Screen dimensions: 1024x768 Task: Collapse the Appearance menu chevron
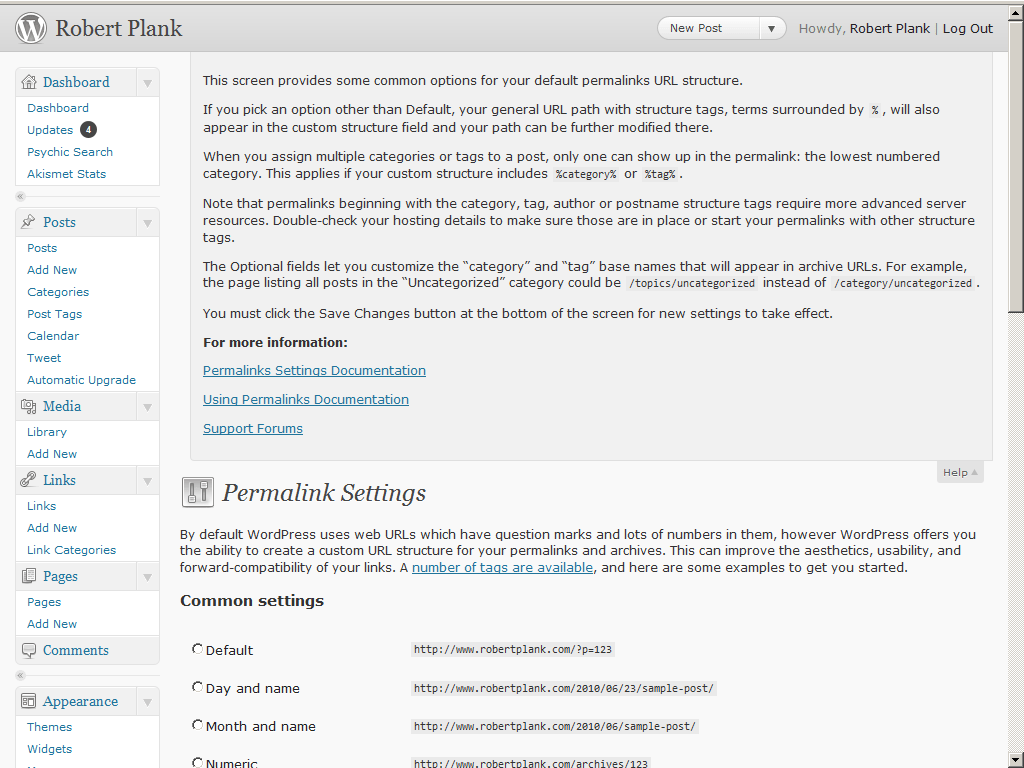point(148,701)
